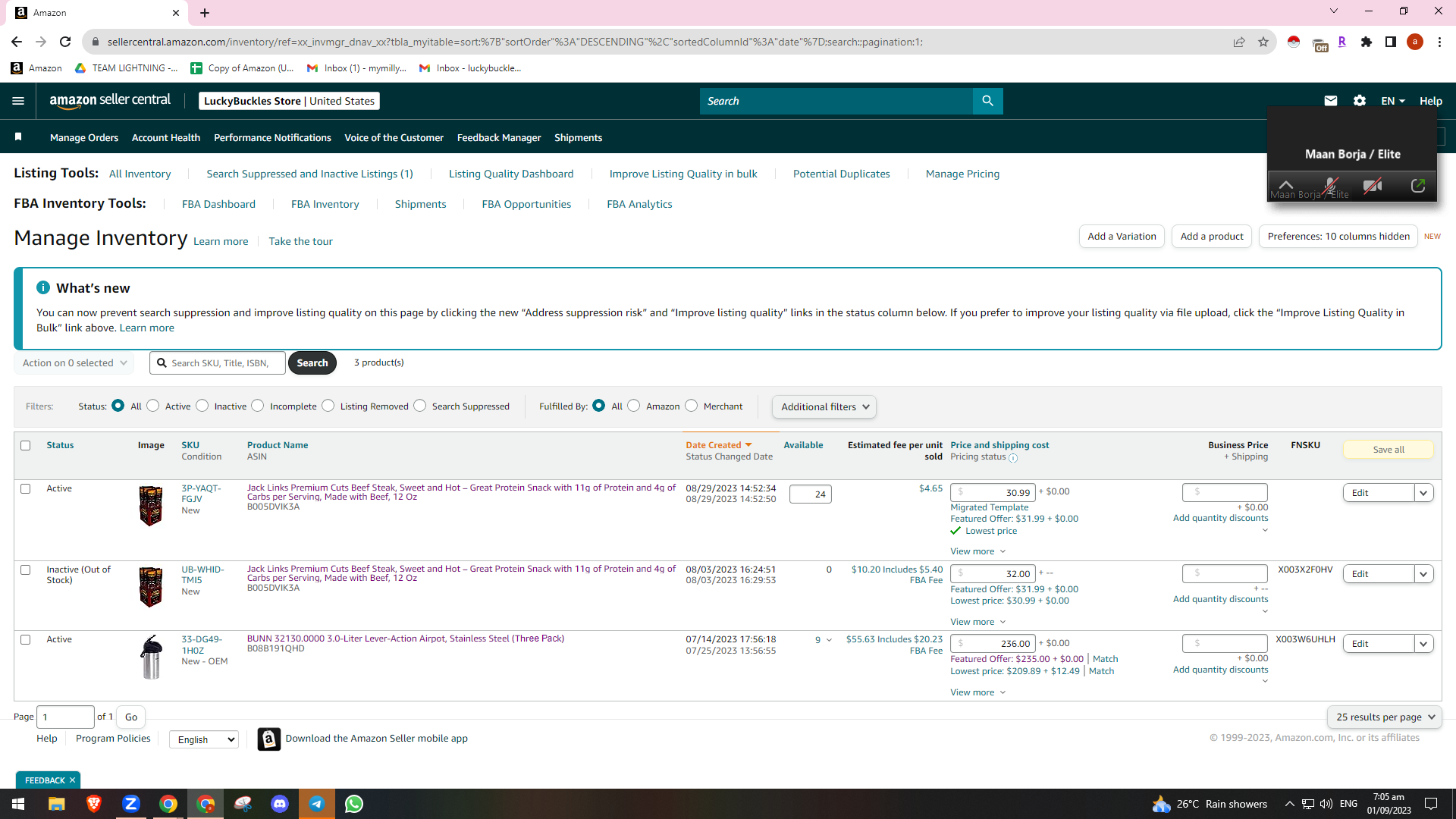The width and height of the screenshot is (1456, 819).
Task: Open Edit dropdown arrow for UB-WHID-TMI5 row
Action: coord(1423,574)
